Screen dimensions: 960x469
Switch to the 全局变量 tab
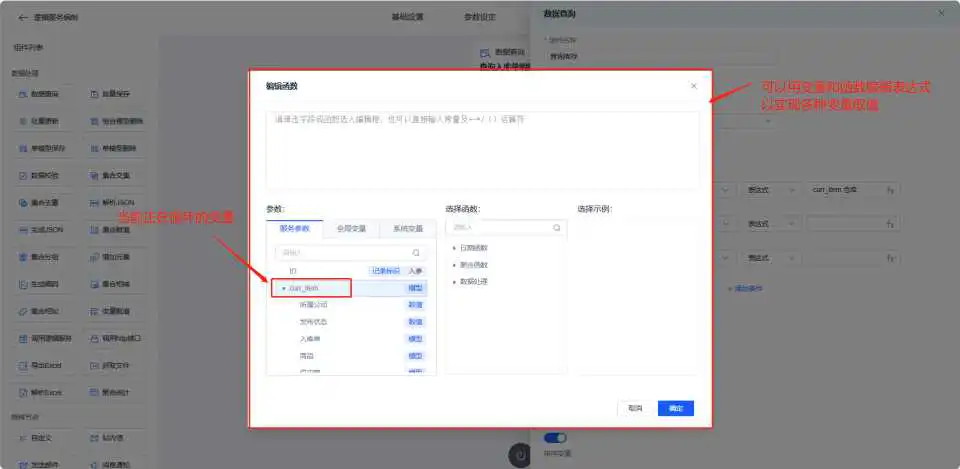pyautogui.click(x=351, y=228)
